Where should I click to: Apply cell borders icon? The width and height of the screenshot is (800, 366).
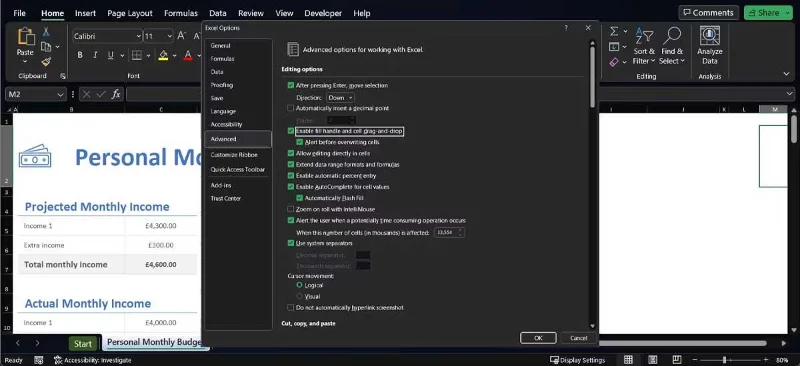[137, 55]
